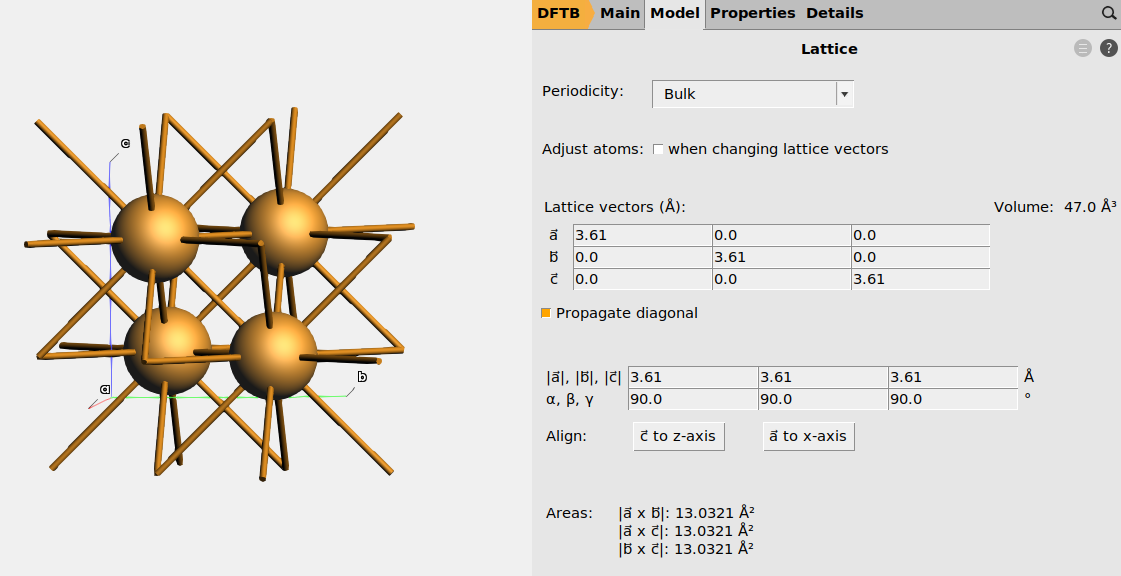Open the Lattice panel options menu icon
The image size is (1121, 576).
1083,48
